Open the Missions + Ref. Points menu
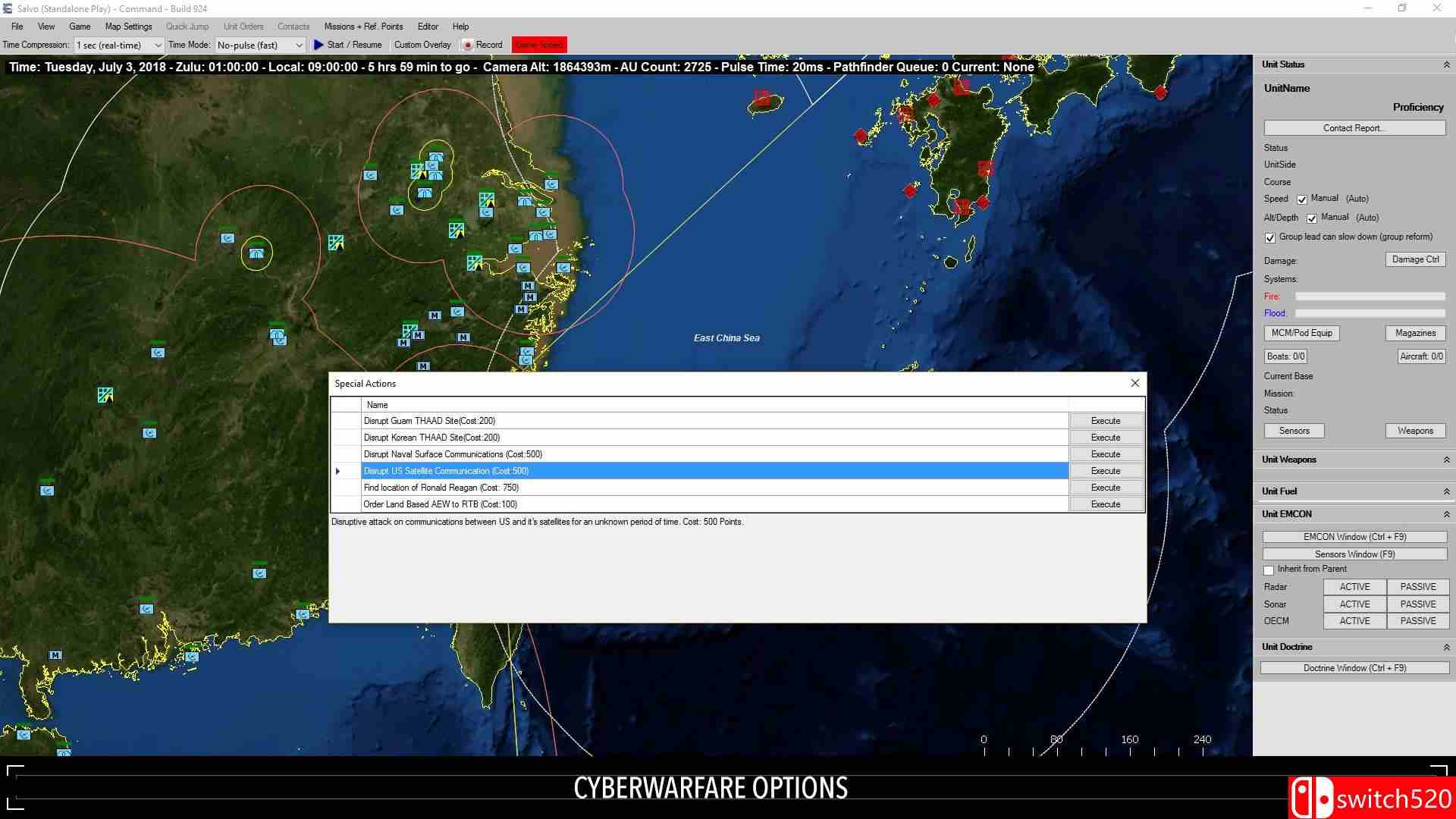Image resolution: width=1456 pixels, height=819 pixels. click(363, 27)
